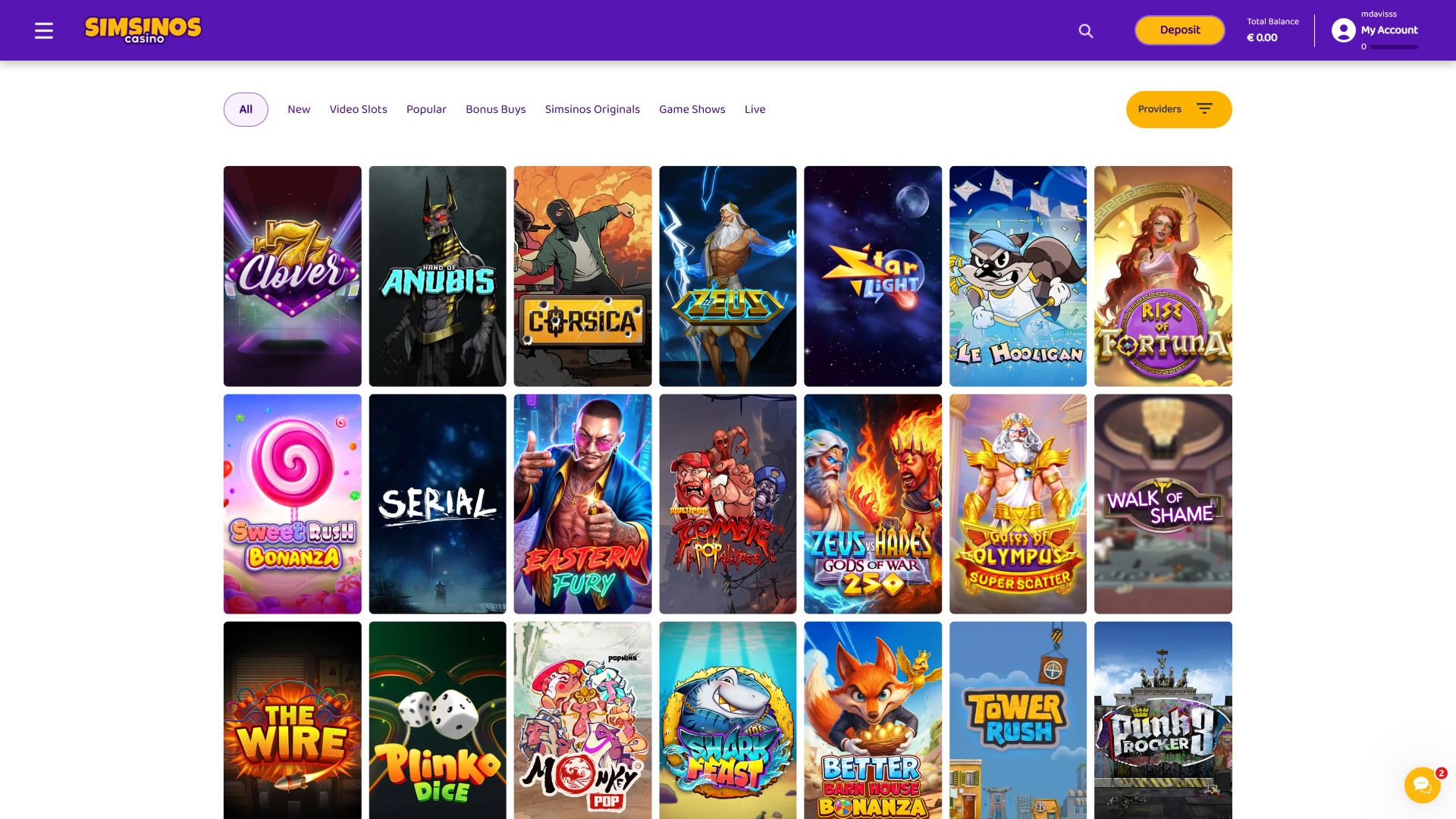Launch the Serial game tile
This screenshot has width=1456, height=819.
438,504
